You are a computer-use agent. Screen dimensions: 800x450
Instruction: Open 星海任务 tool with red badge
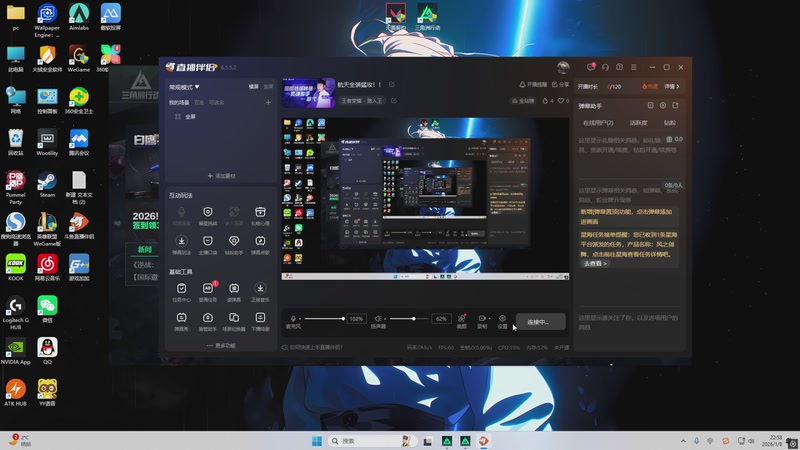pos(208,292)
